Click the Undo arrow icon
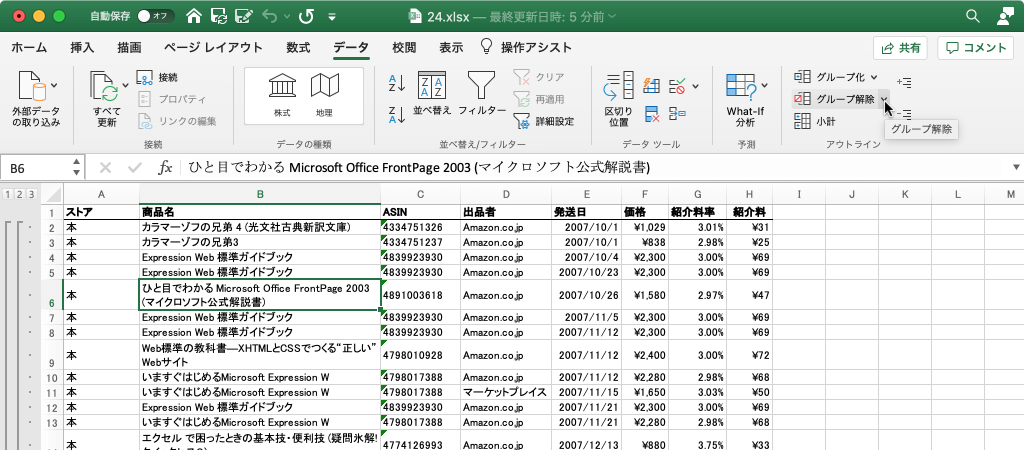 [x=270, y=16]
